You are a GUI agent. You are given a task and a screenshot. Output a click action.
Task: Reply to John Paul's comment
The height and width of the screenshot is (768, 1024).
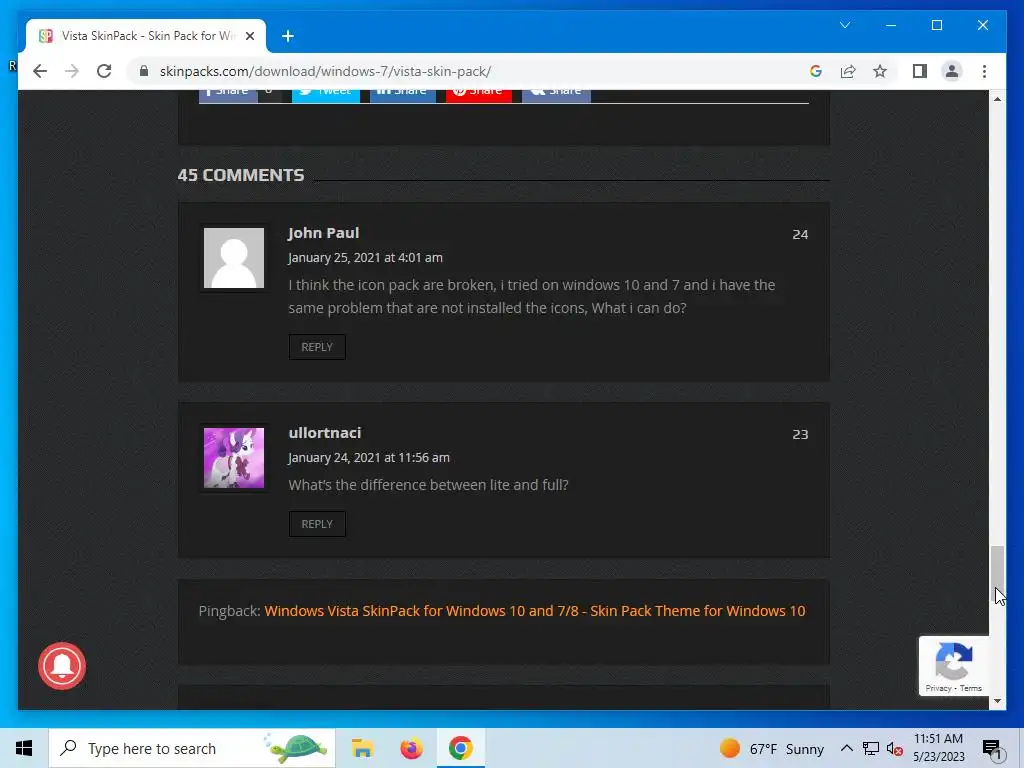(x=317, y=347)
